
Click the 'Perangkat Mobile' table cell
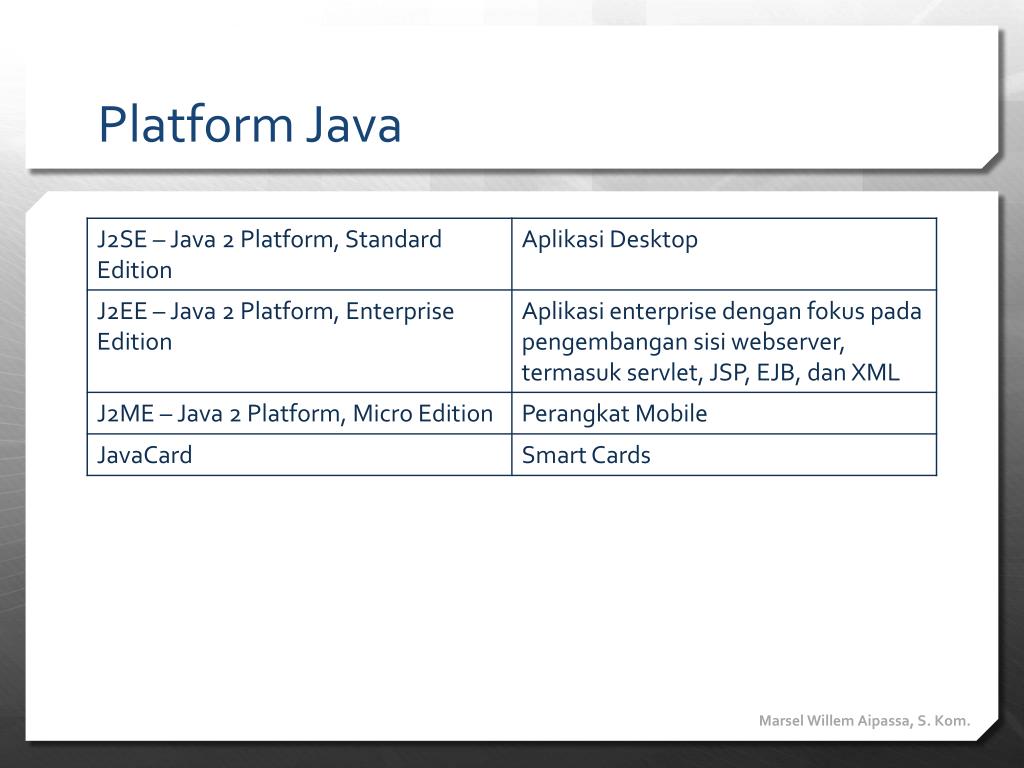tap(724, 413)
